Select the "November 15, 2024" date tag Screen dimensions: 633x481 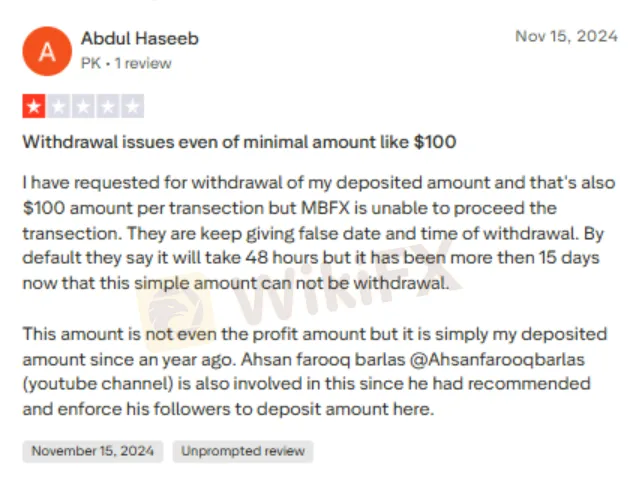click(x=93, y=451)
